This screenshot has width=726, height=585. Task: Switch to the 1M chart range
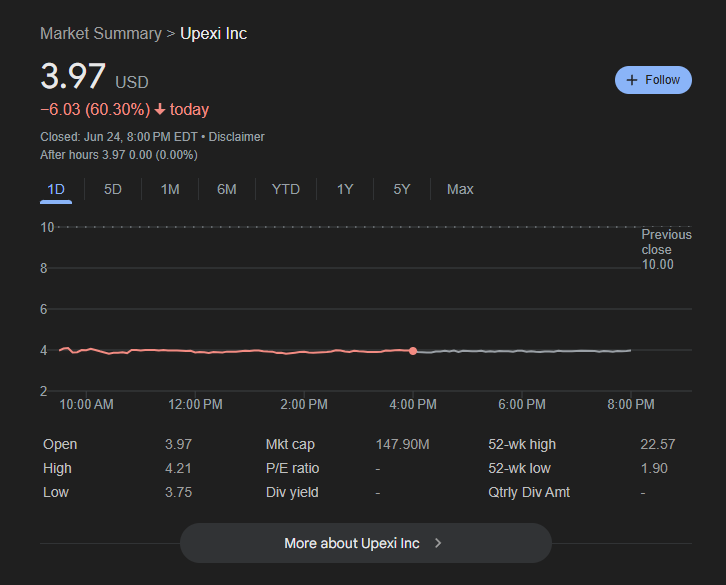[170, 189]
